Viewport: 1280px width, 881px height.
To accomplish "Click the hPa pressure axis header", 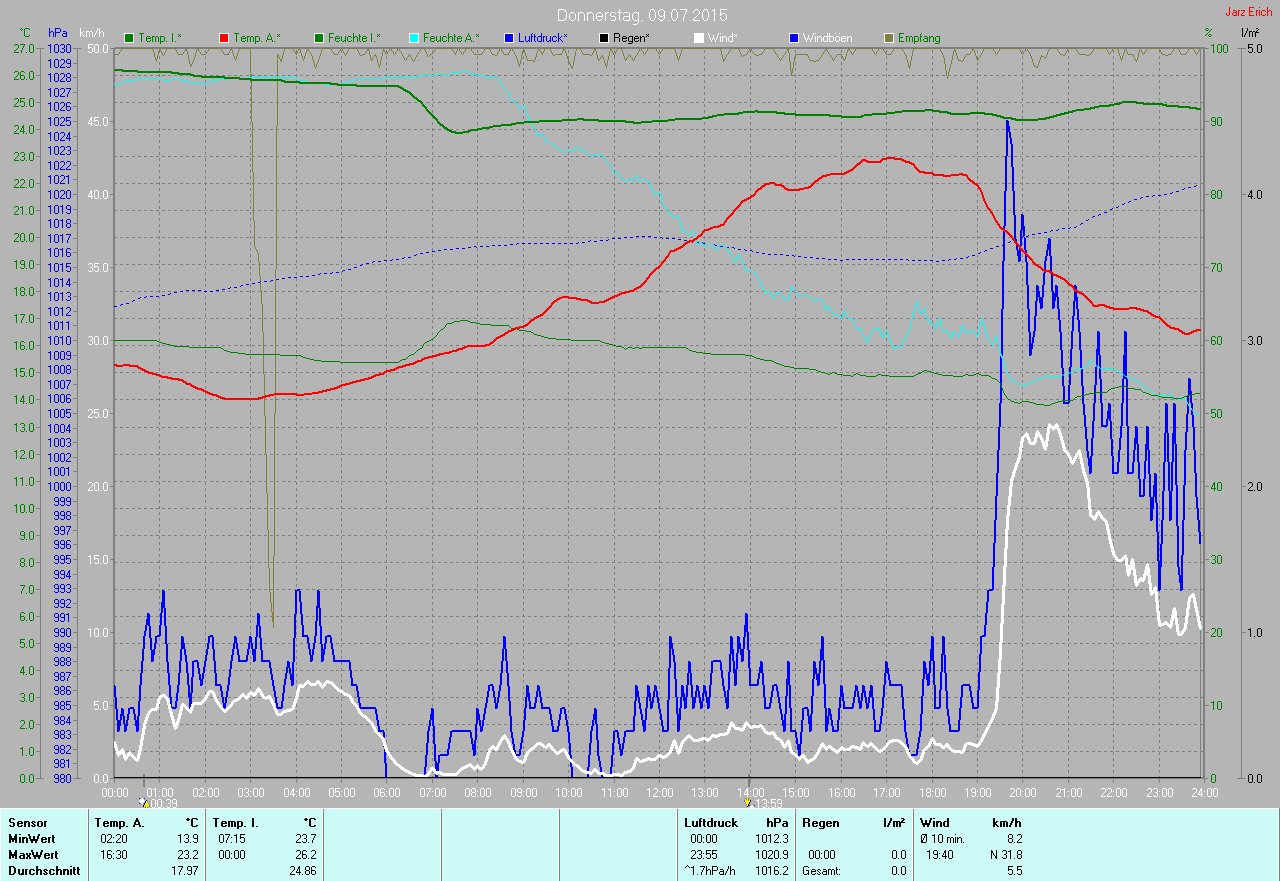I will [58, 34].
